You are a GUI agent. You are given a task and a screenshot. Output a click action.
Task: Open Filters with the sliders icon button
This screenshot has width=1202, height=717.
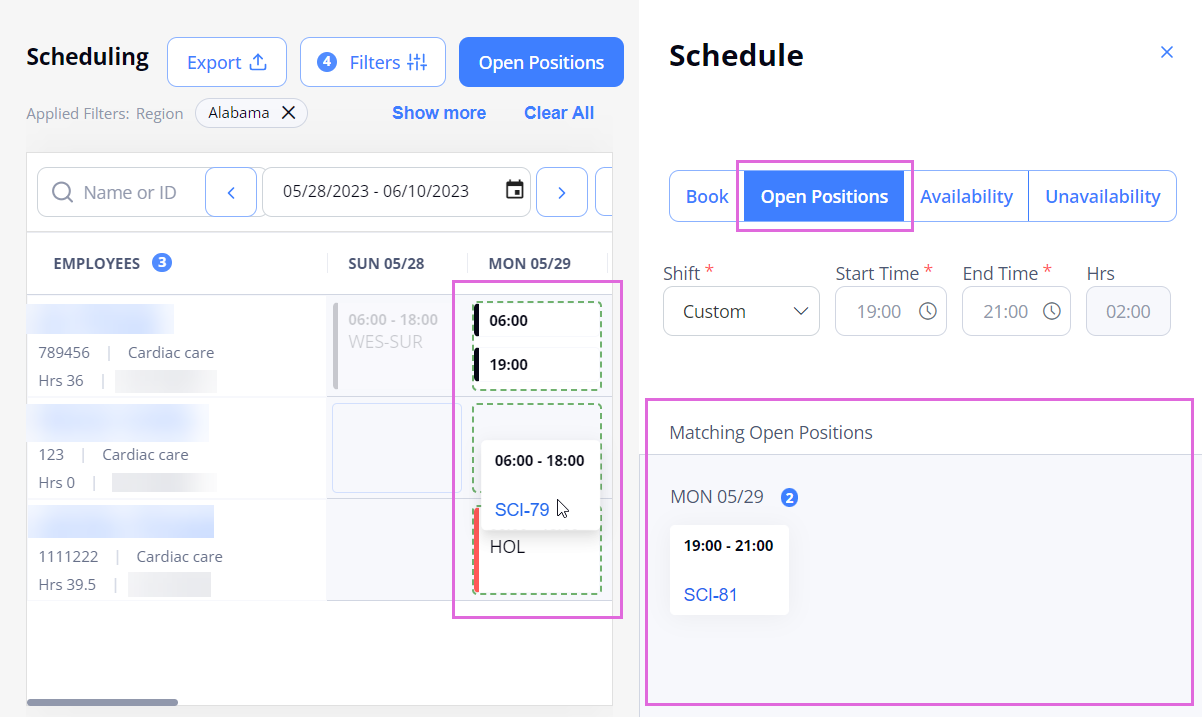pyautogui.click(x=374, y=62)
